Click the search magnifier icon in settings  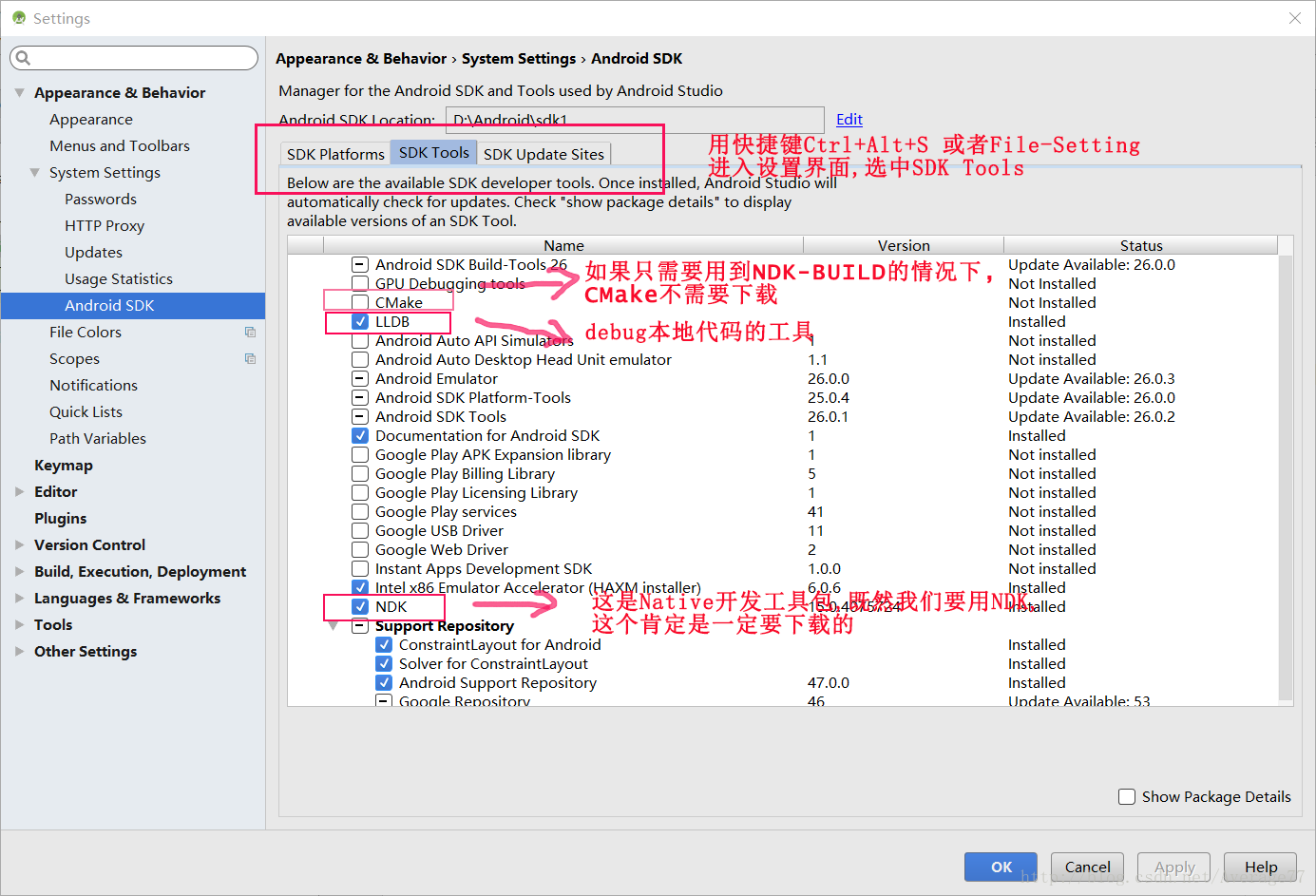click(23, 58)
